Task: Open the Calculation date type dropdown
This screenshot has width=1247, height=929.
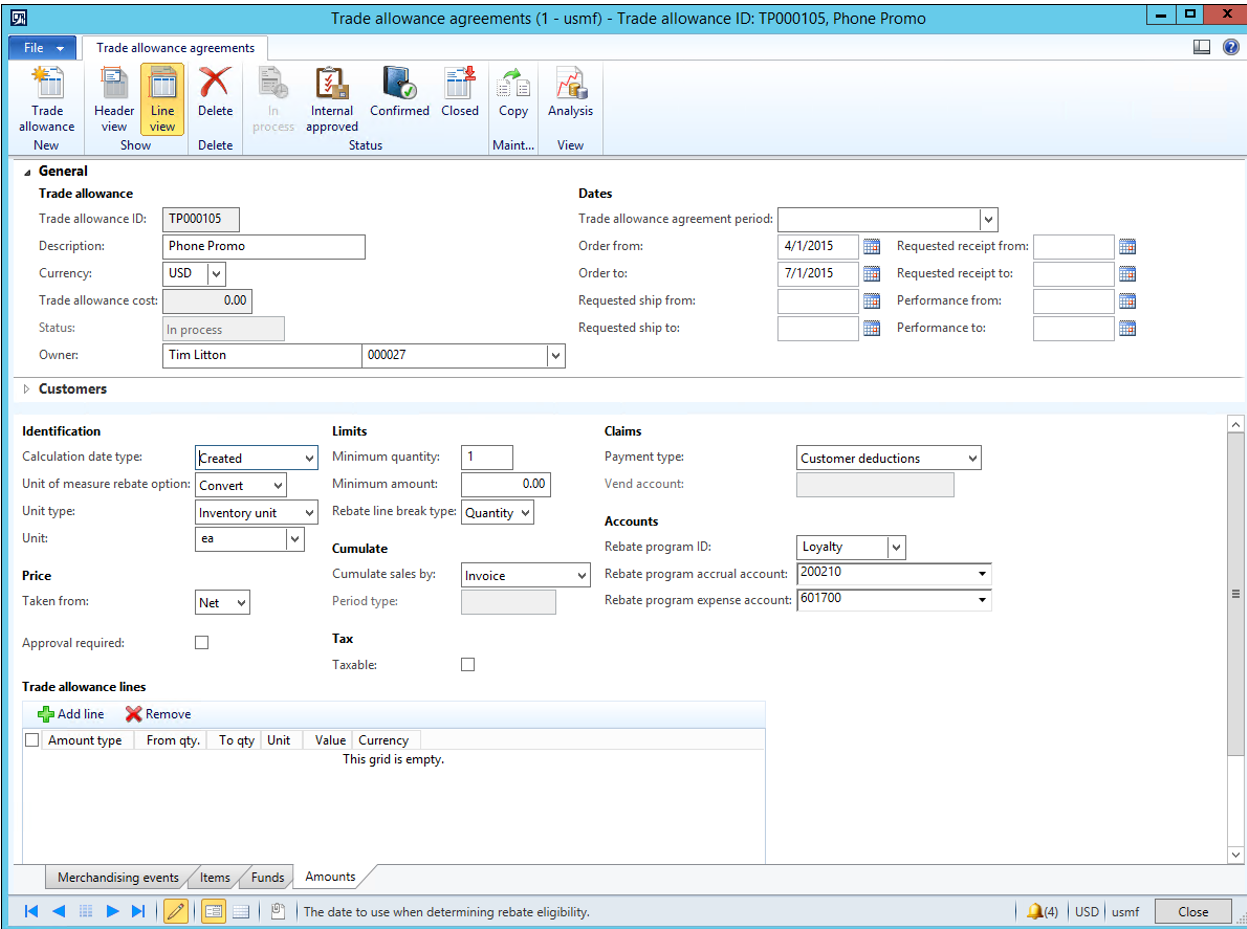Action: coord(309,458)
